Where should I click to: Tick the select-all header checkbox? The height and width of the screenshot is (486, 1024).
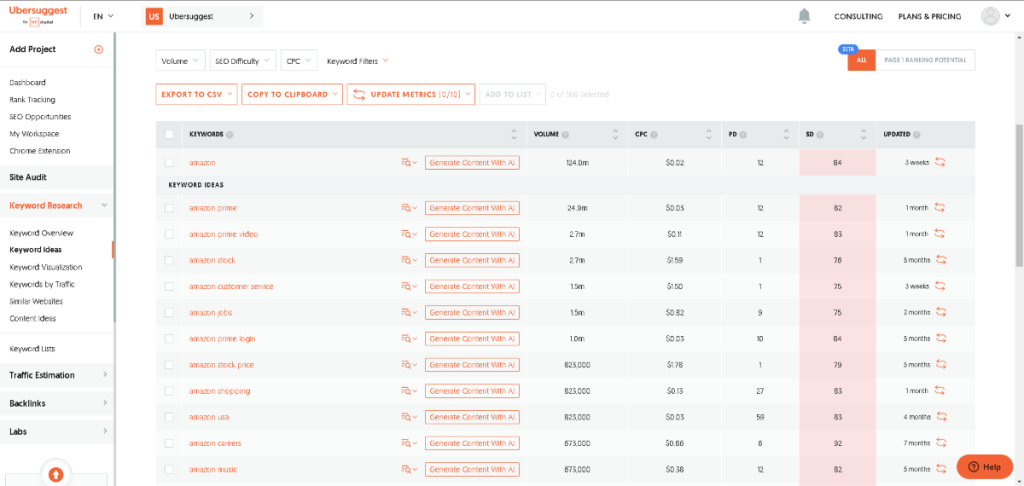(169, 135)
